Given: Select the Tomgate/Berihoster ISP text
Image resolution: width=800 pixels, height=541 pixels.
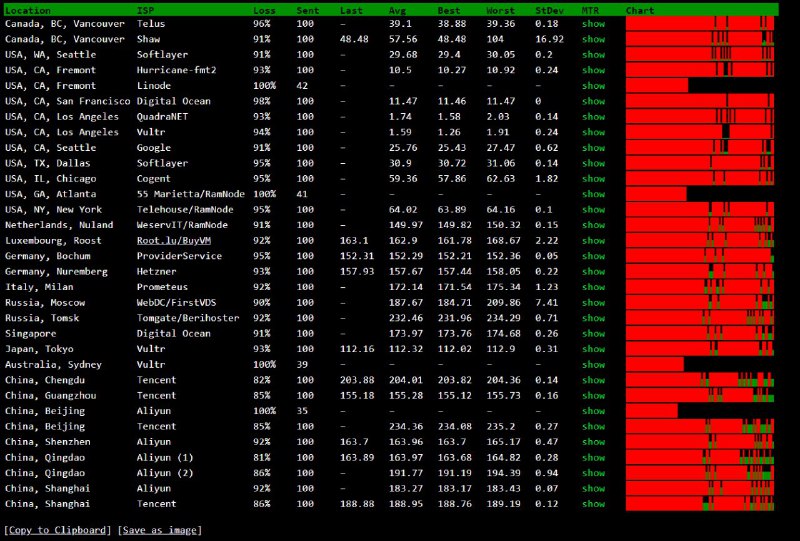Looking at the screenshot, I should pos(188,318).
